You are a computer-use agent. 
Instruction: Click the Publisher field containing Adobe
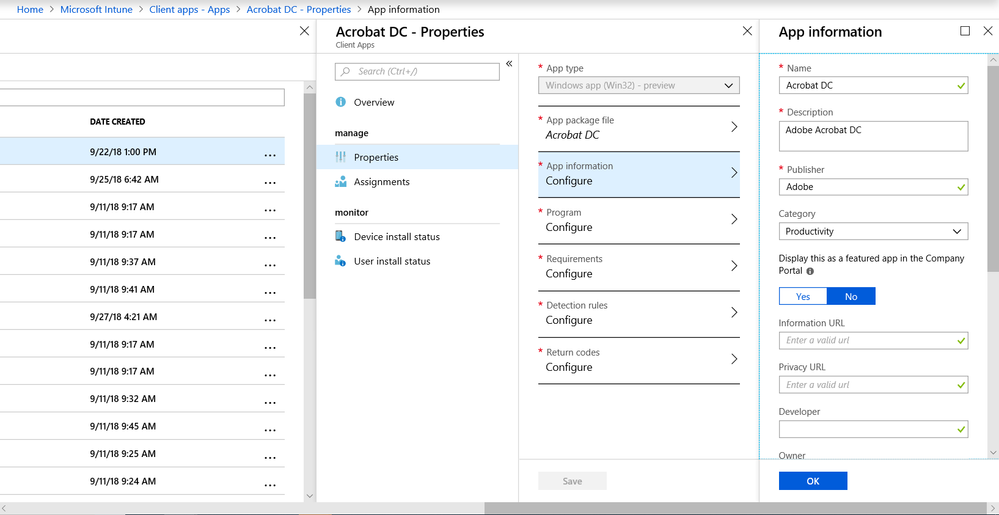point(873,187)
